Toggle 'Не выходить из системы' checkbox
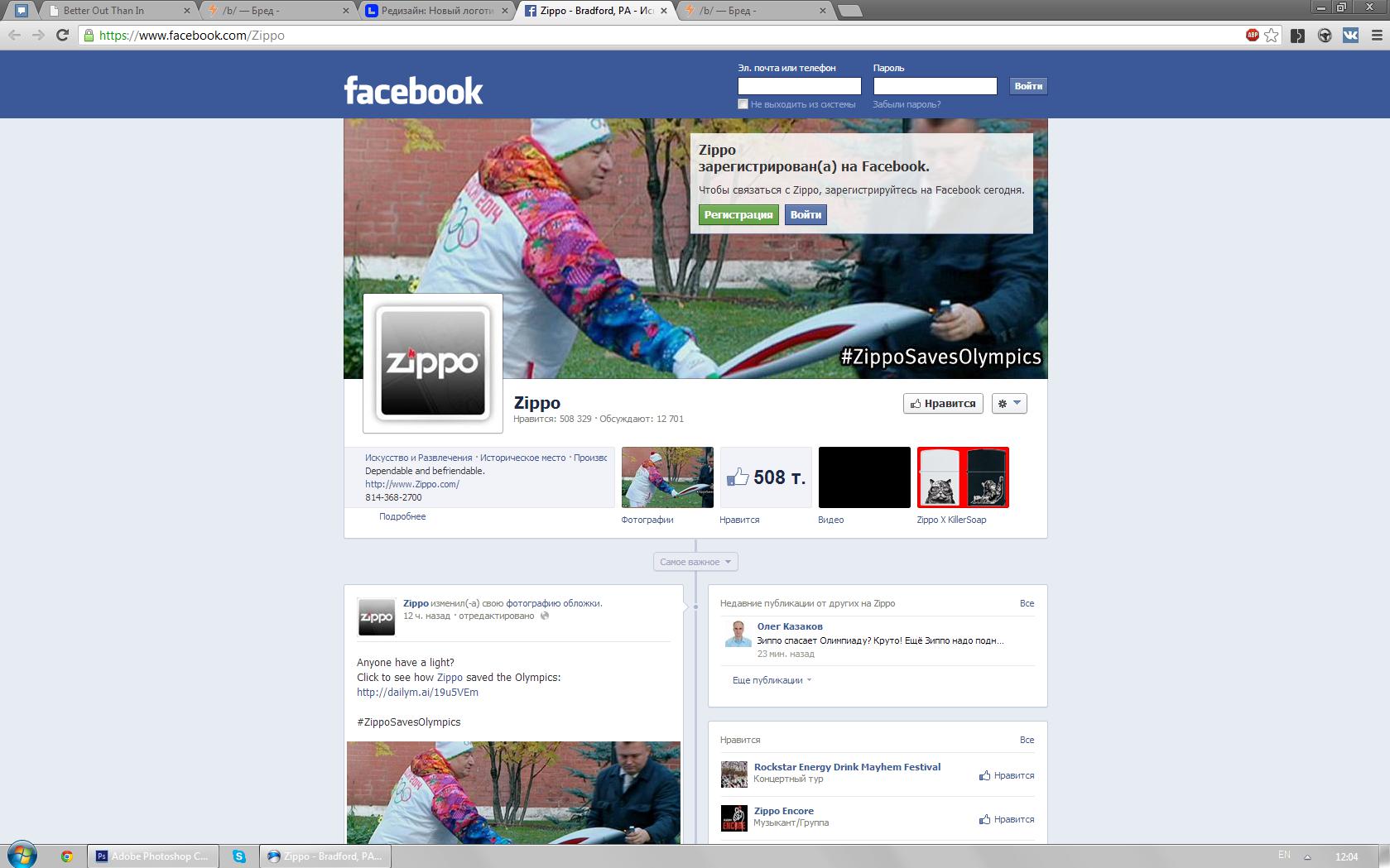The height and width of the screenshot is (868, 1390). (x=743, y=104)
